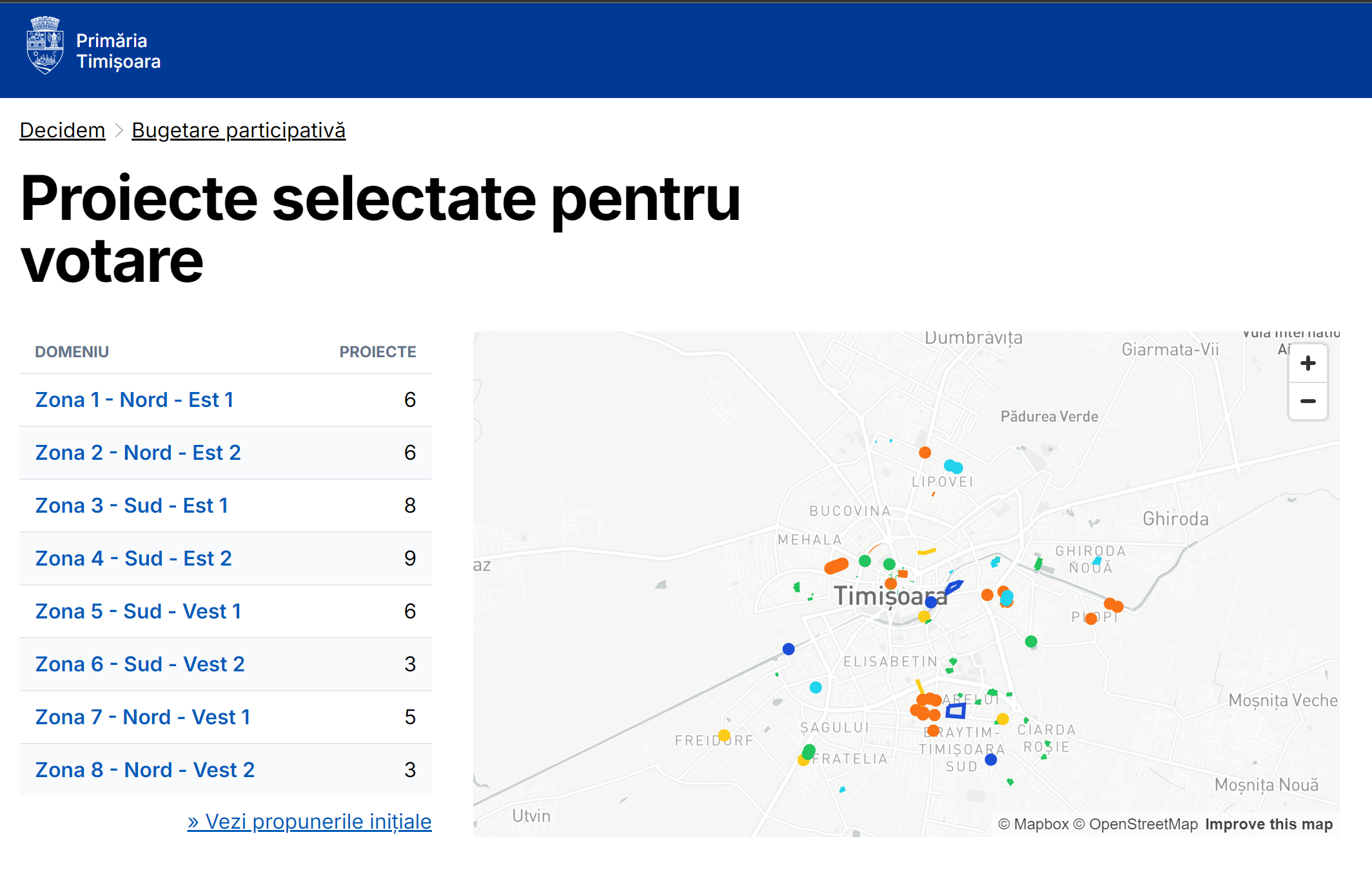Zoom out the map with minus button

(1308, 401)
